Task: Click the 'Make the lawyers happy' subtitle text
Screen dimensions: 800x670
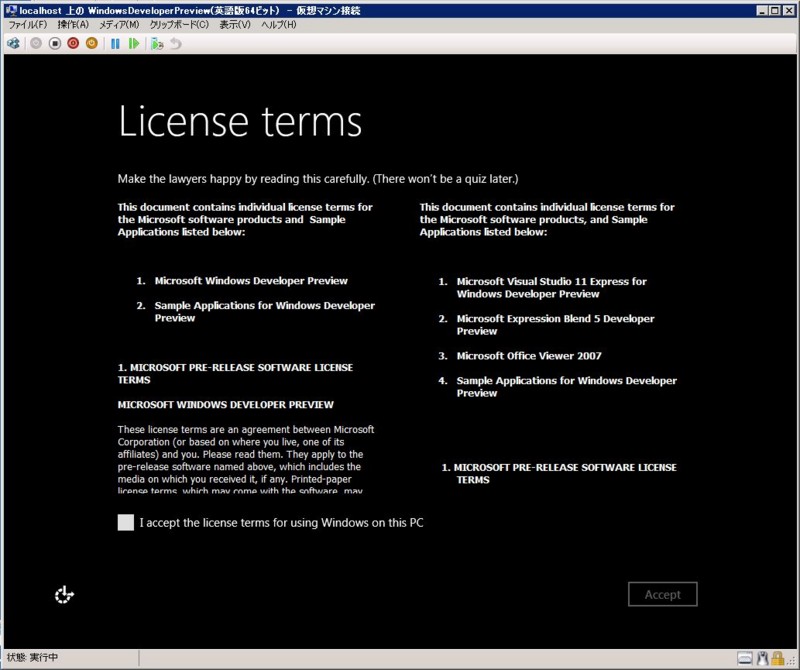Action: 318,179
